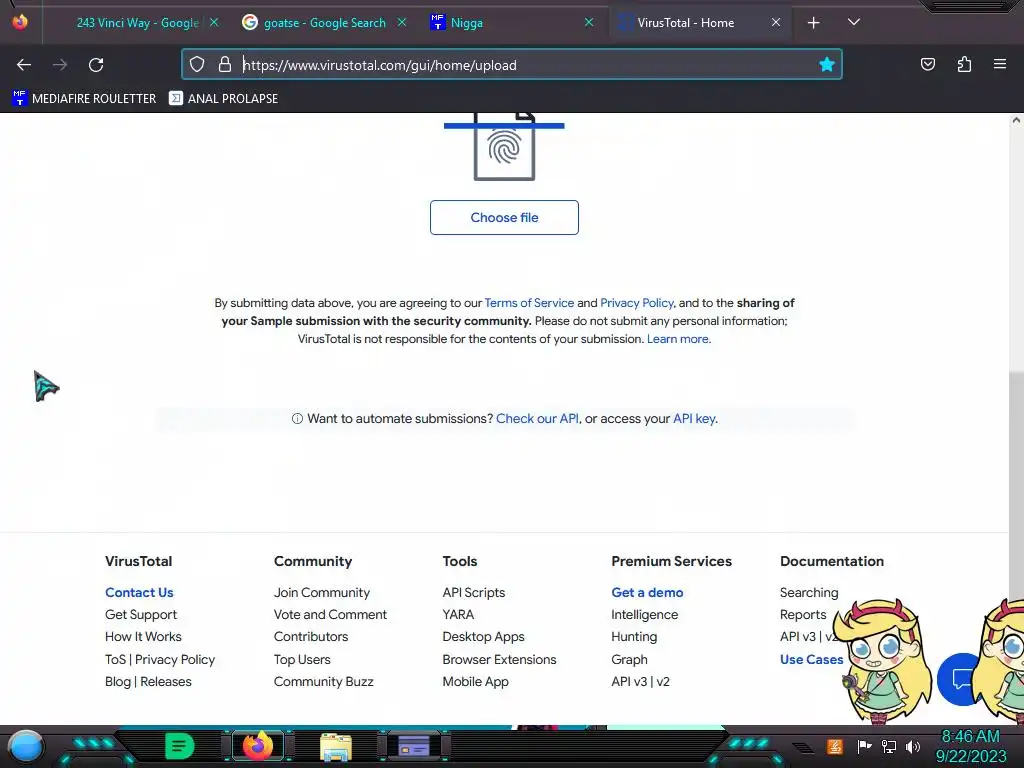1024x768 pixels.
Task: Switch to the goatse Google Search tab
Action: coord(325,23)
